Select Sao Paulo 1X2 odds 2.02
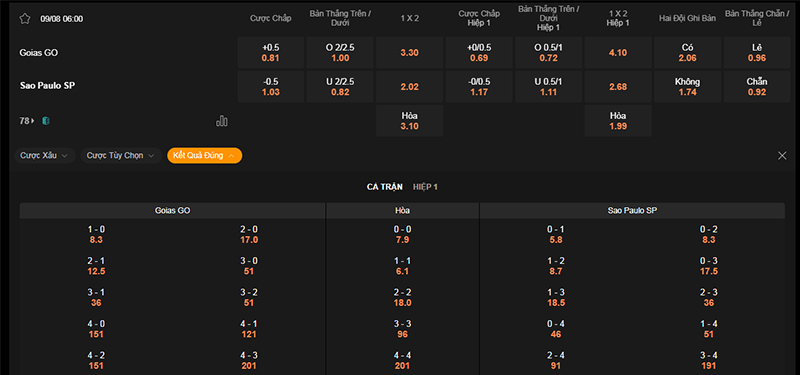The image size is (800, 375). pos(410,87)
